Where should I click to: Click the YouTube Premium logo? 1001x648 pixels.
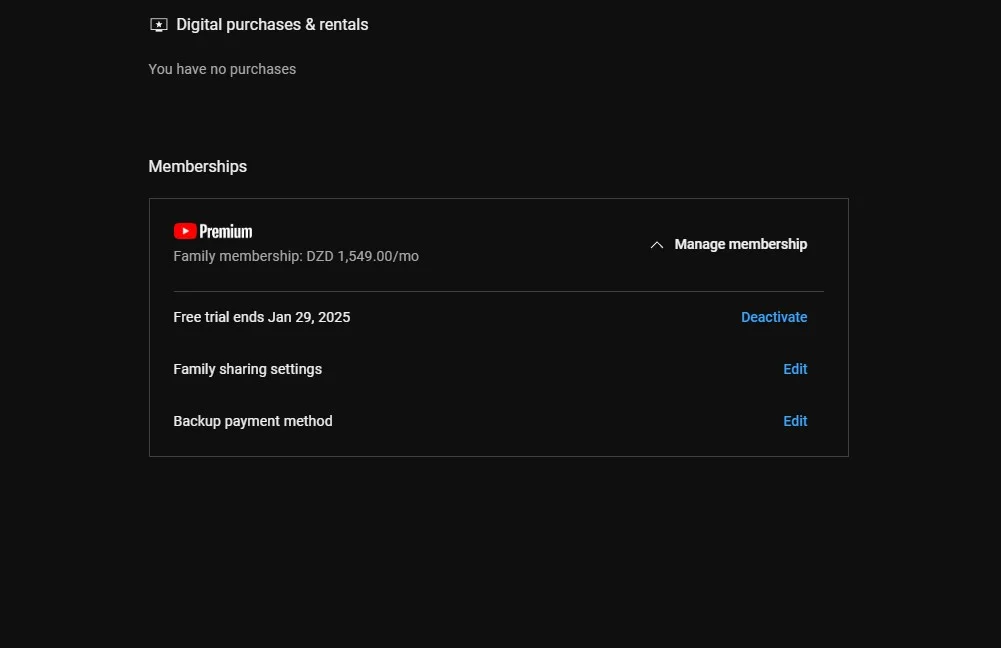pos(213,231)
